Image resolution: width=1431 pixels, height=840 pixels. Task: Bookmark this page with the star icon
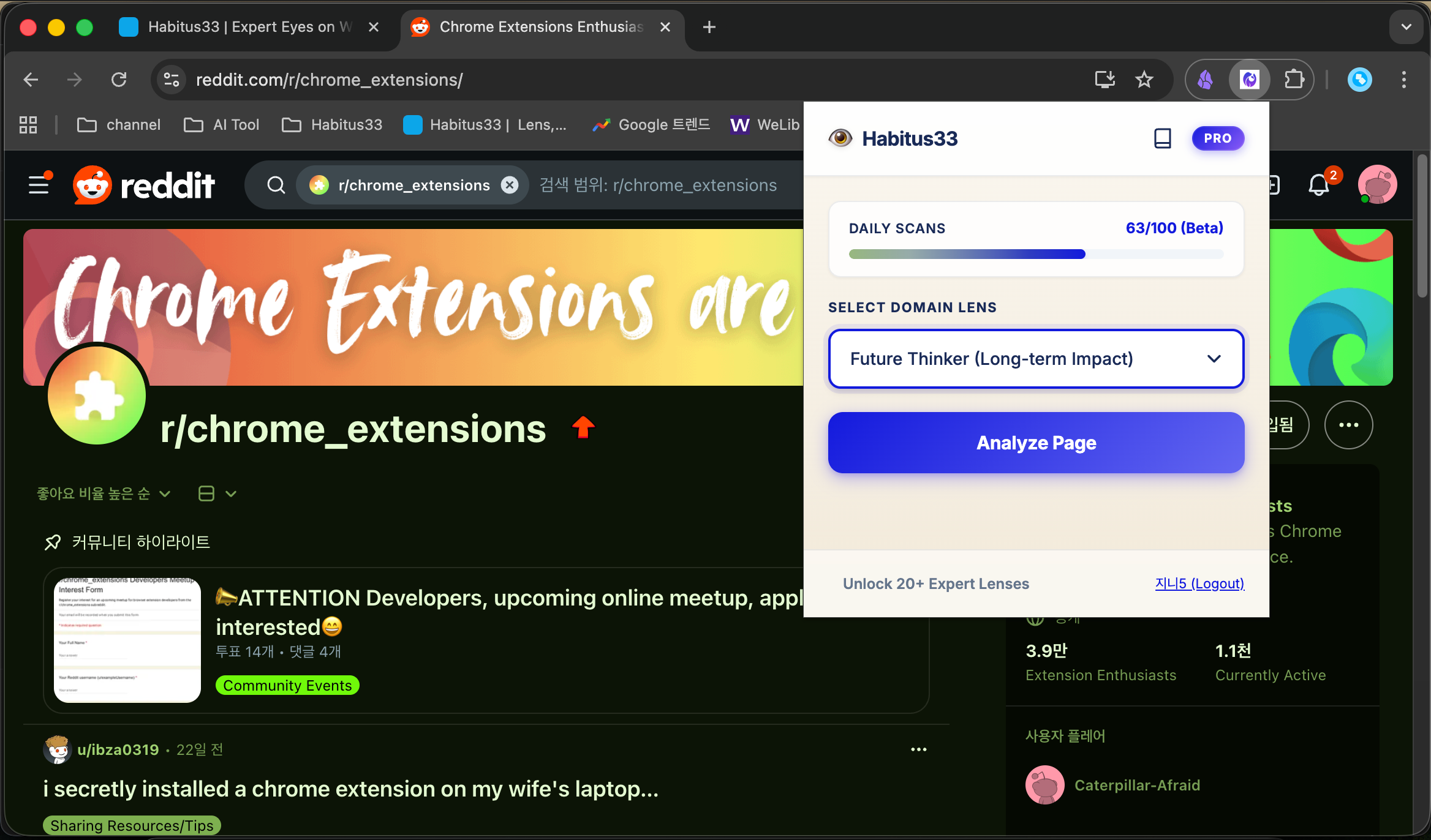click(x=1144, y=80)
